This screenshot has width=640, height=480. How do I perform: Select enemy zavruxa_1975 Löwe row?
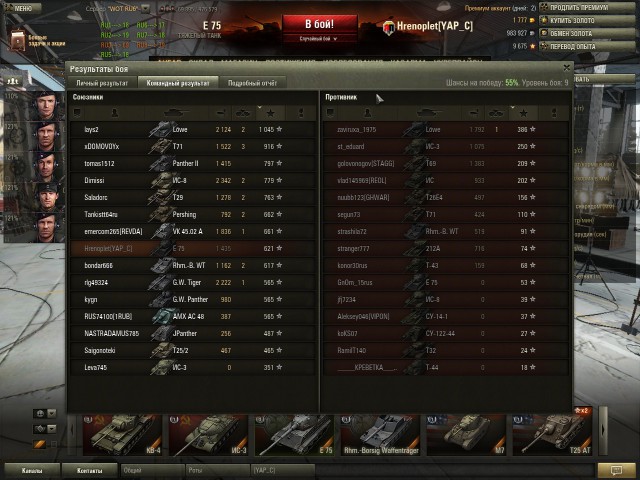point(446,129)
